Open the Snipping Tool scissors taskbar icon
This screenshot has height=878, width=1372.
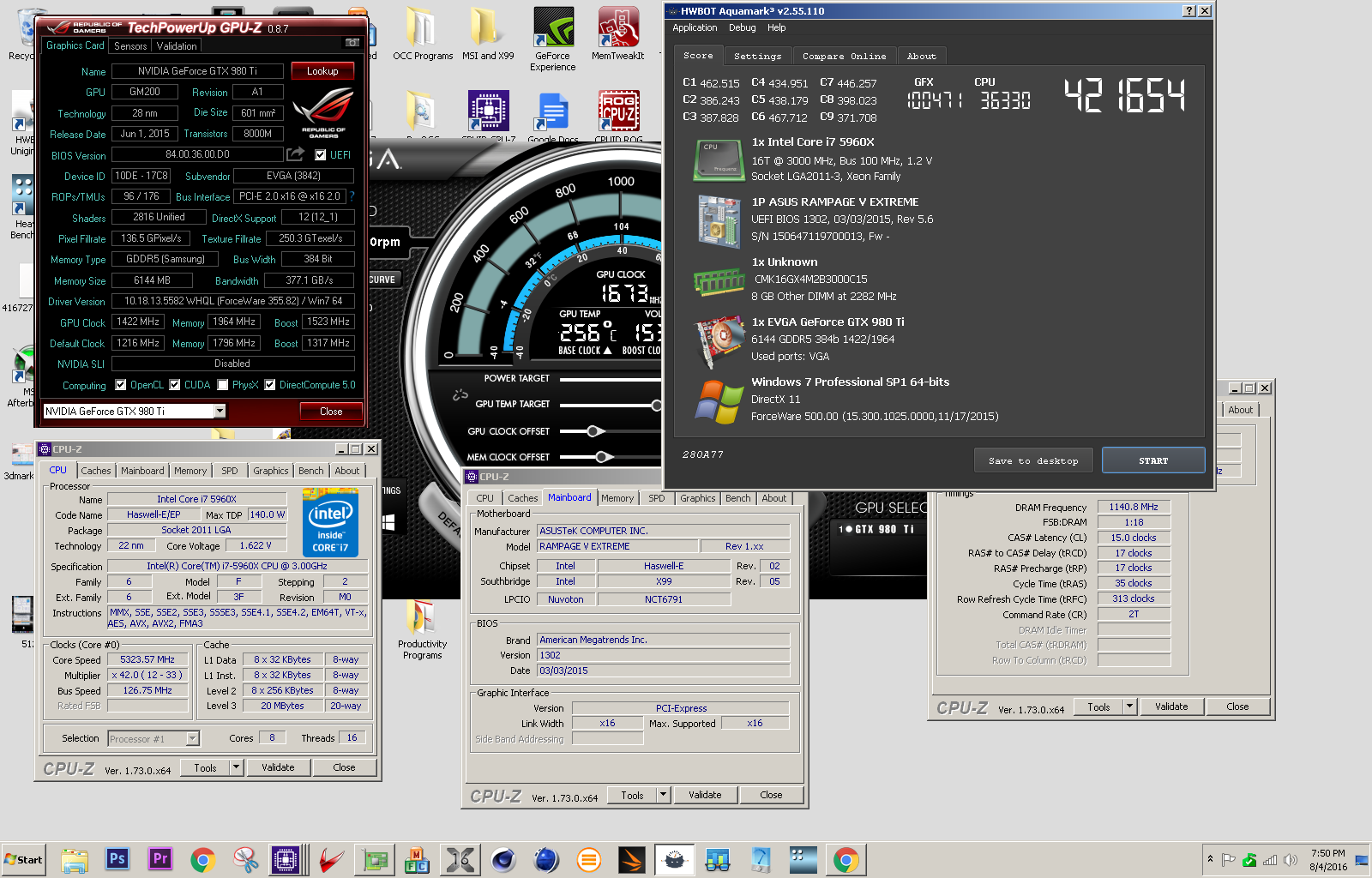[246, 859]
